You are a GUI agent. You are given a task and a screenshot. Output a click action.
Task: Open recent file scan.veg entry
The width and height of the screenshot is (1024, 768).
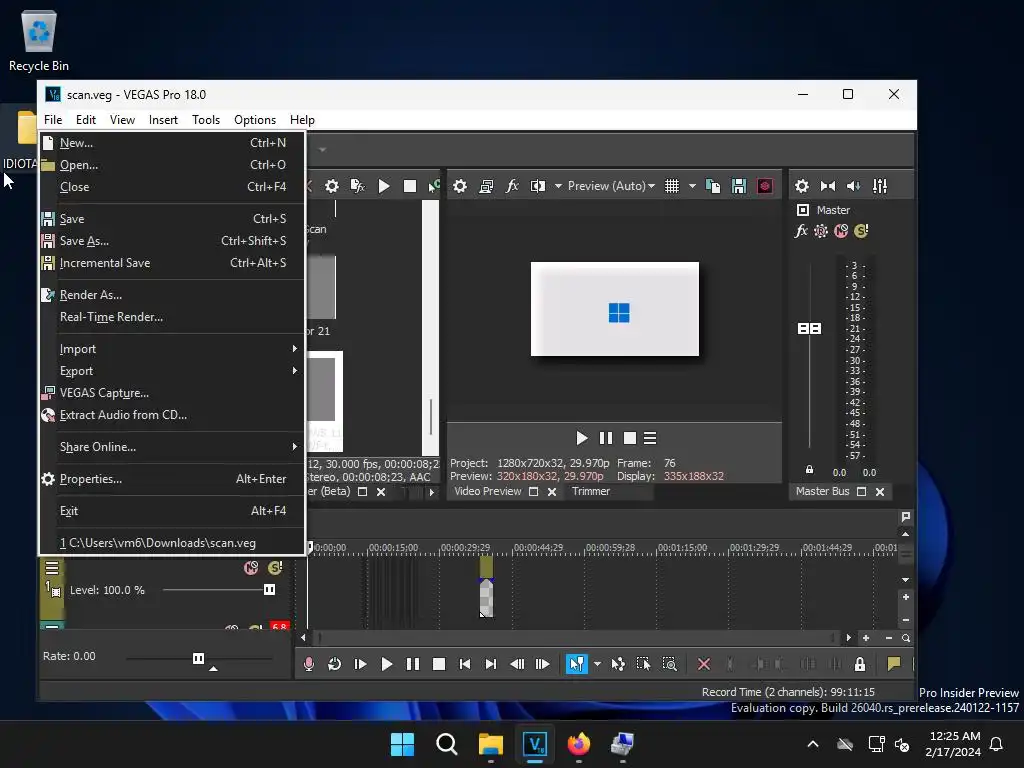172,543
